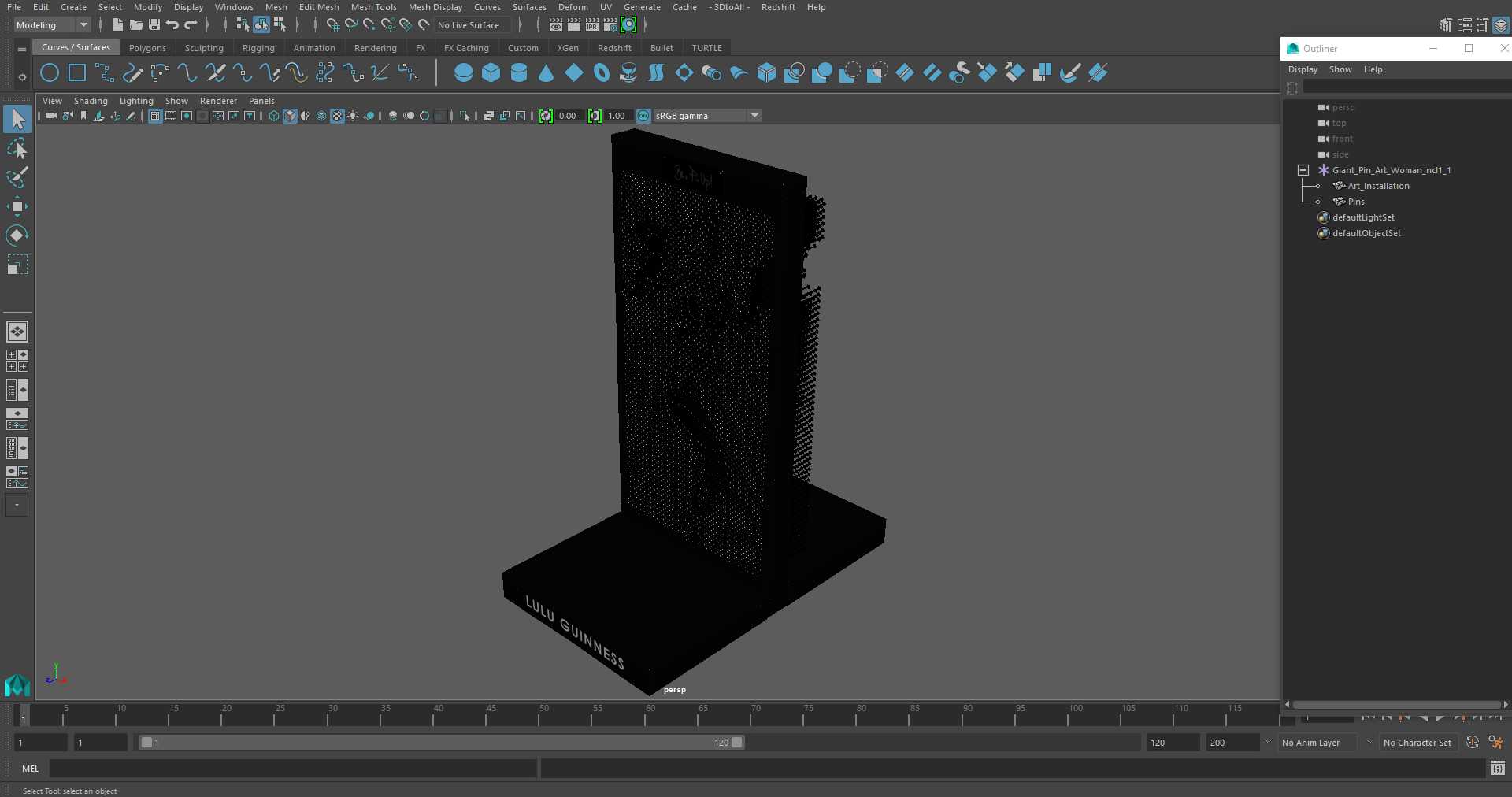Click the Revolve surface shelf icon
Image resolution: width=1512 pixels, height=797 pixels.
628,73
